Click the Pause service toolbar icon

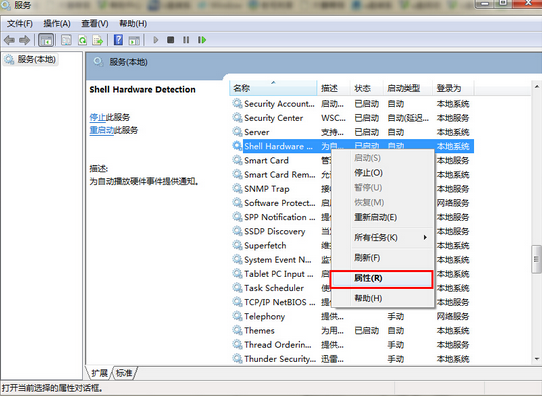click(x=186, y=40)
